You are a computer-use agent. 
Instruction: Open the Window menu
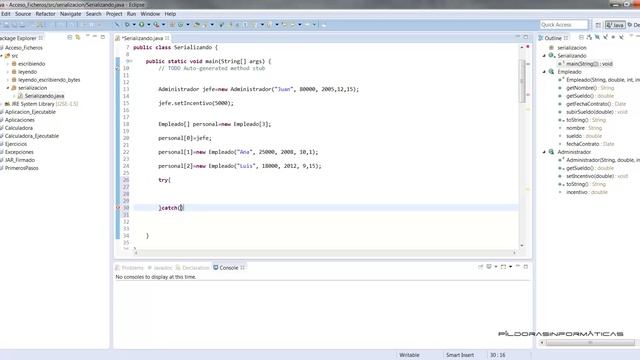tap(150, 13)
